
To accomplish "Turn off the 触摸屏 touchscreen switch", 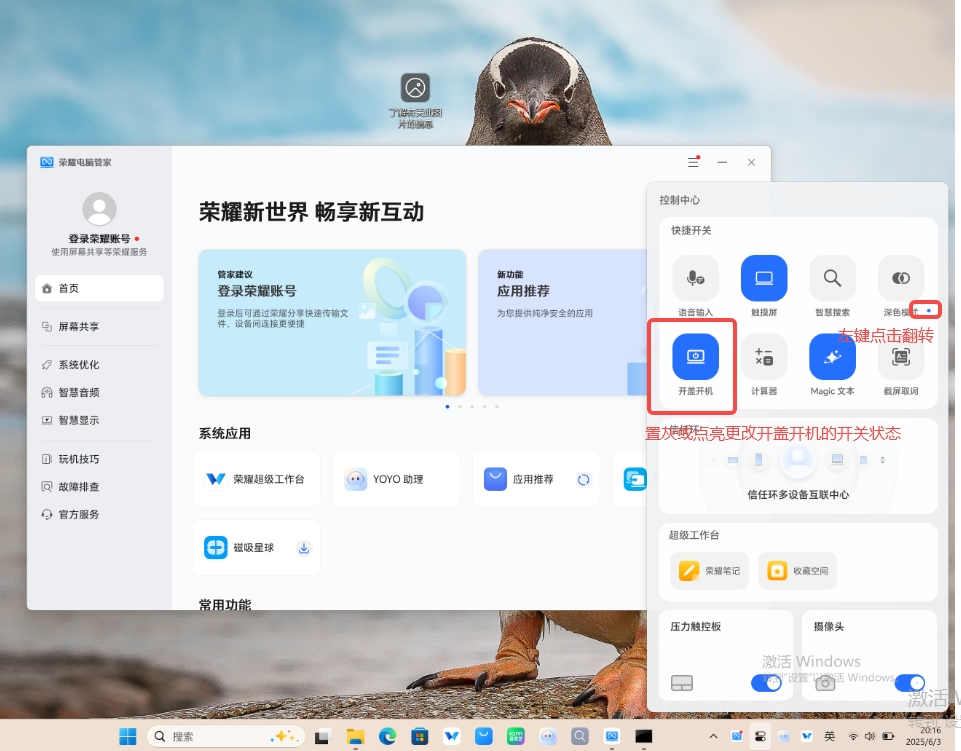I will coord(764,278).
